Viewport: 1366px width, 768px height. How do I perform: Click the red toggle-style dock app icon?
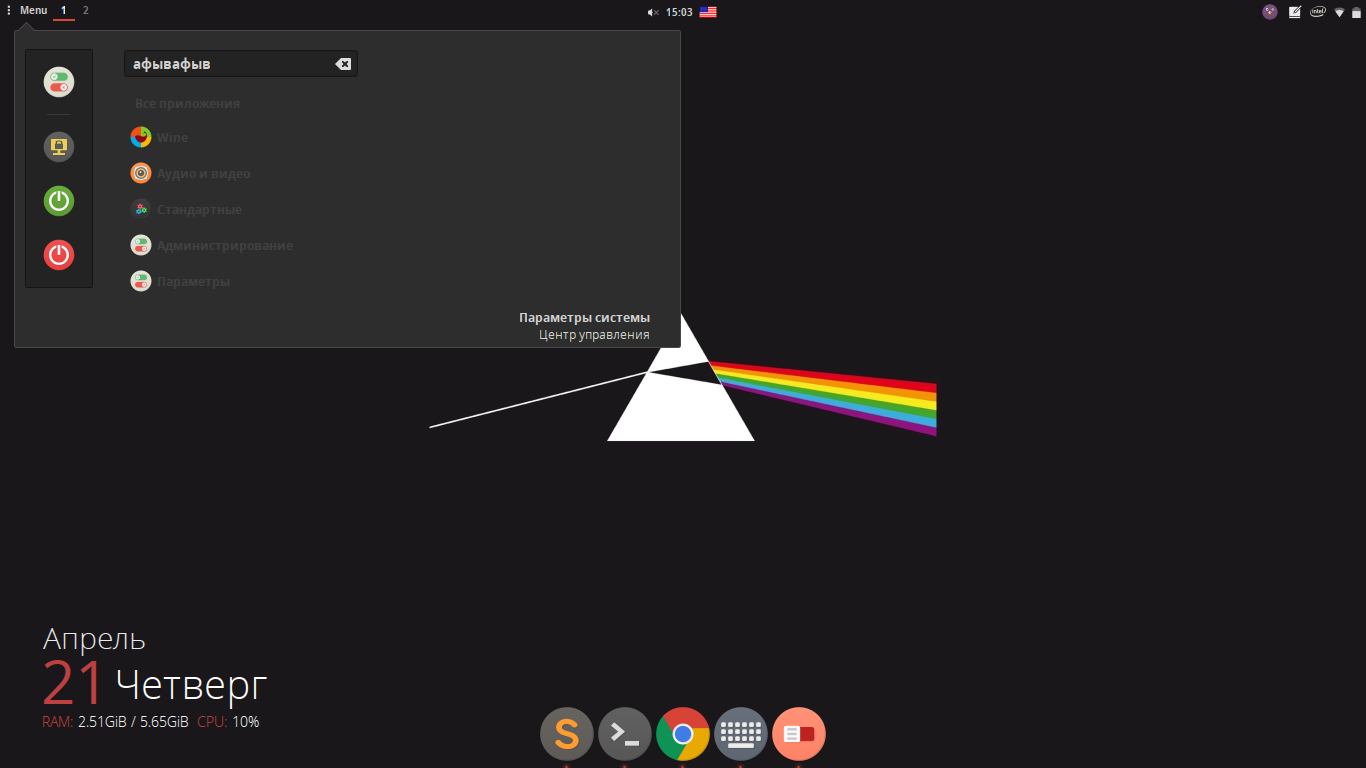[x=799, y=734]
